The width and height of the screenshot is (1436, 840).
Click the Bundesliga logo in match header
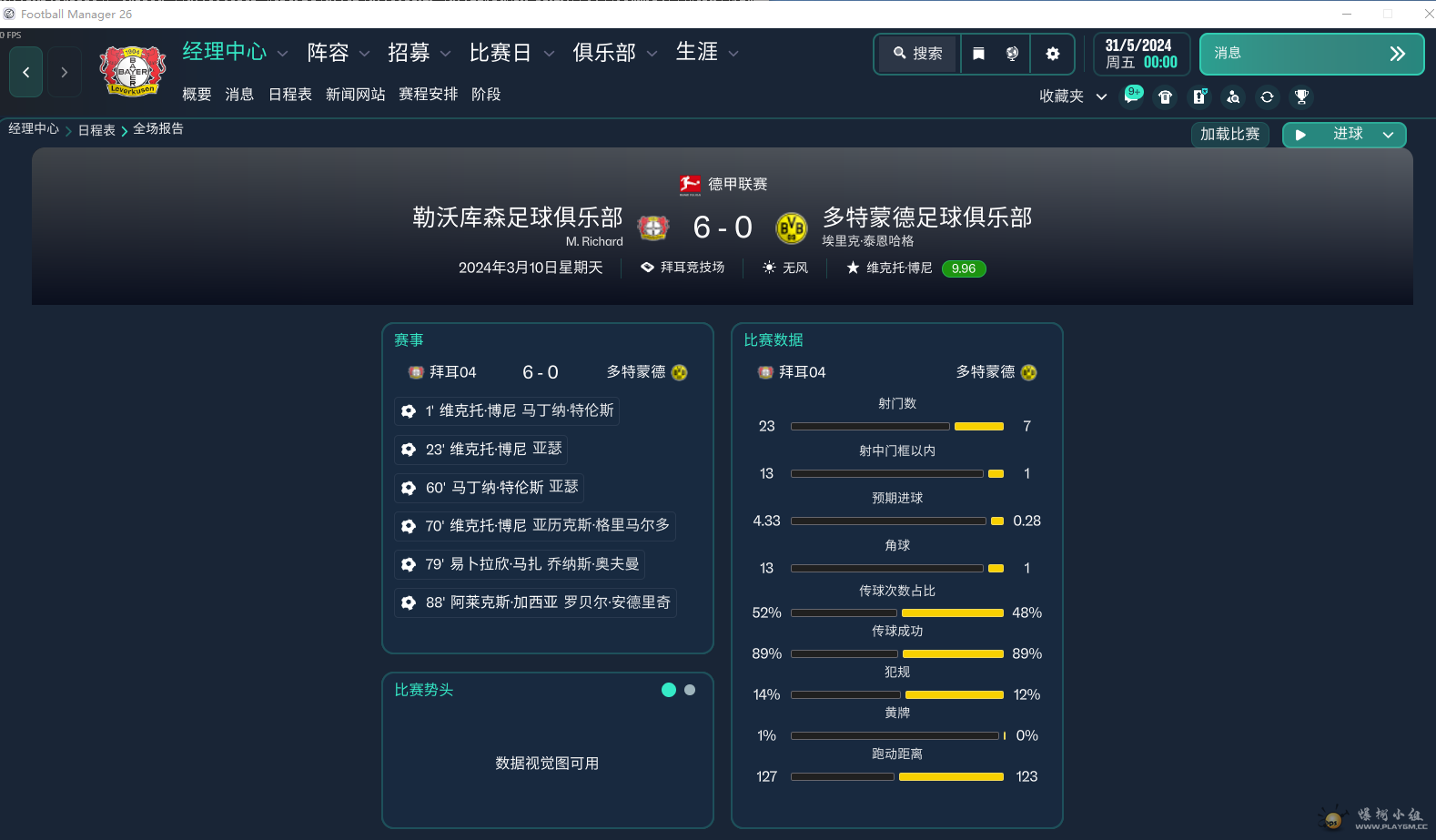pos(690,185)
